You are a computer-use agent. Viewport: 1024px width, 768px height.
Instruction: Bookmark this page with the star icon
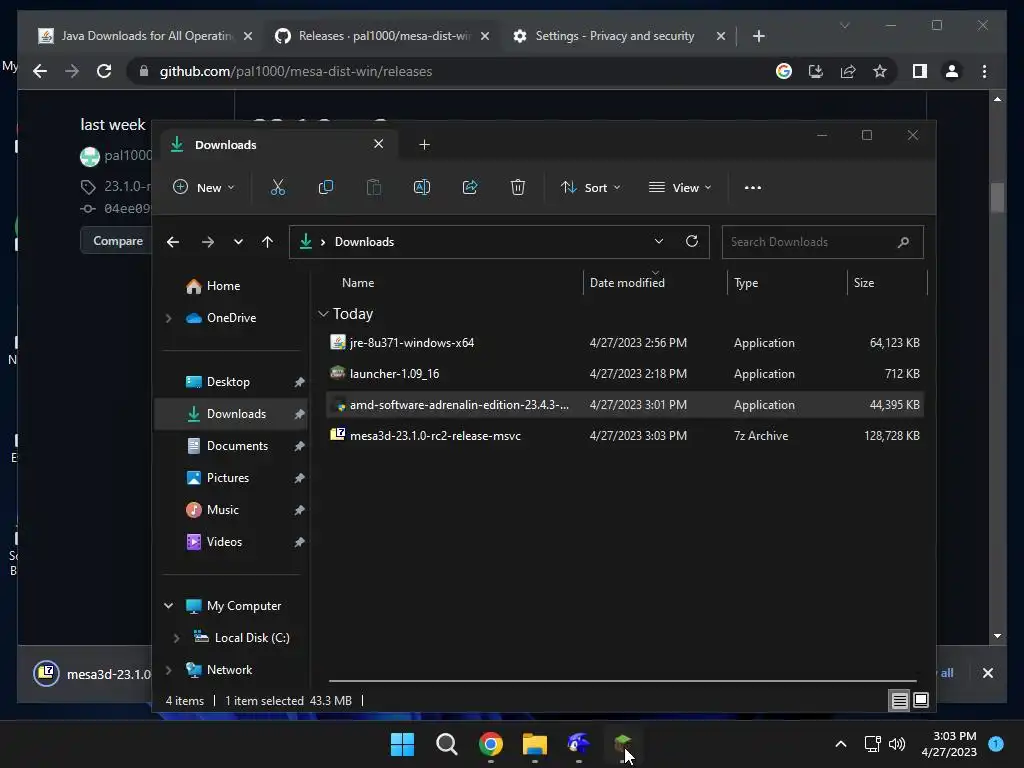click(880, 71)
